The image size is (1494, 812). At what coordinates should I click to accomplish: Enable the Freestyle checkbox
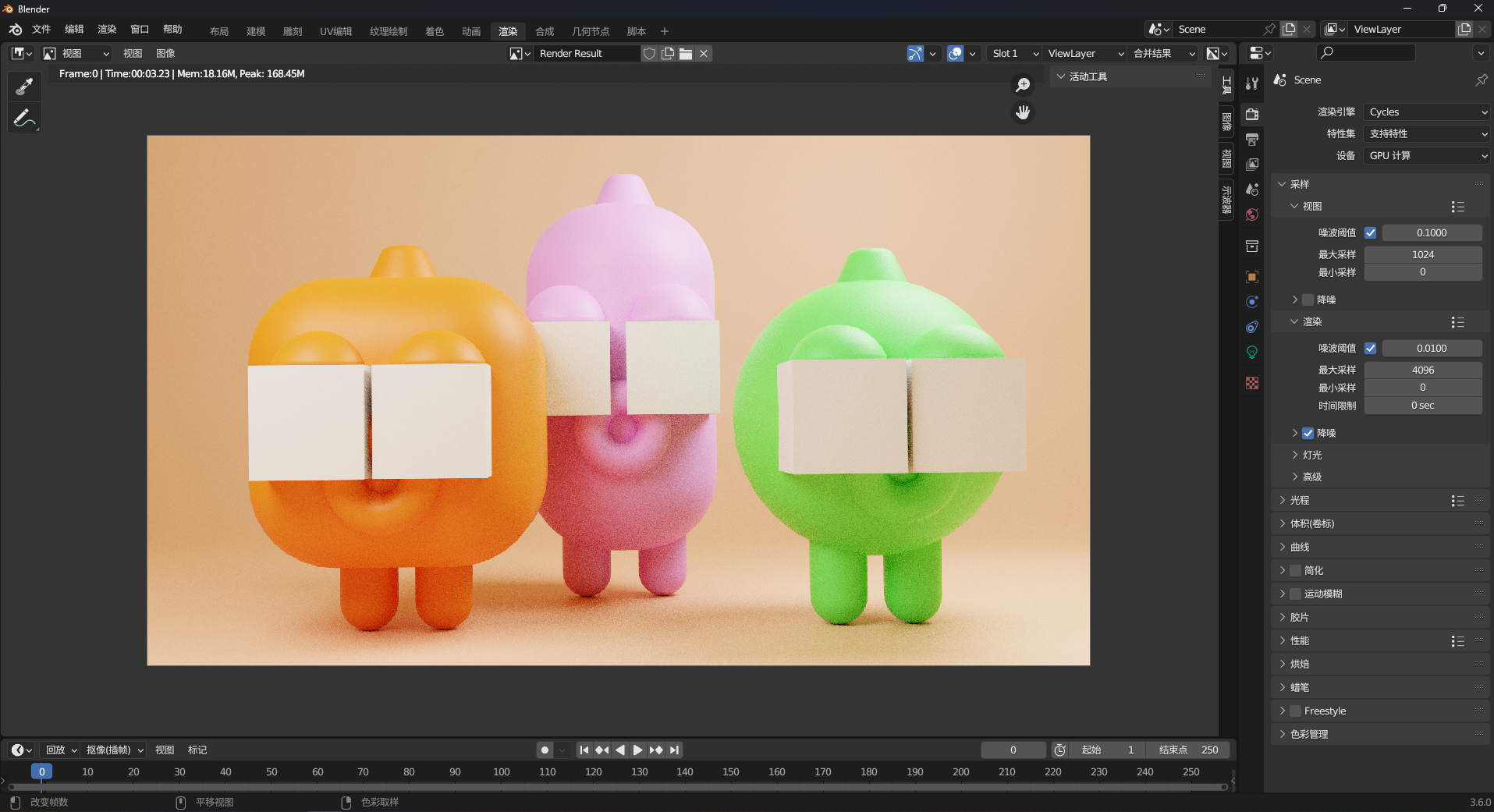point(1296,711)
